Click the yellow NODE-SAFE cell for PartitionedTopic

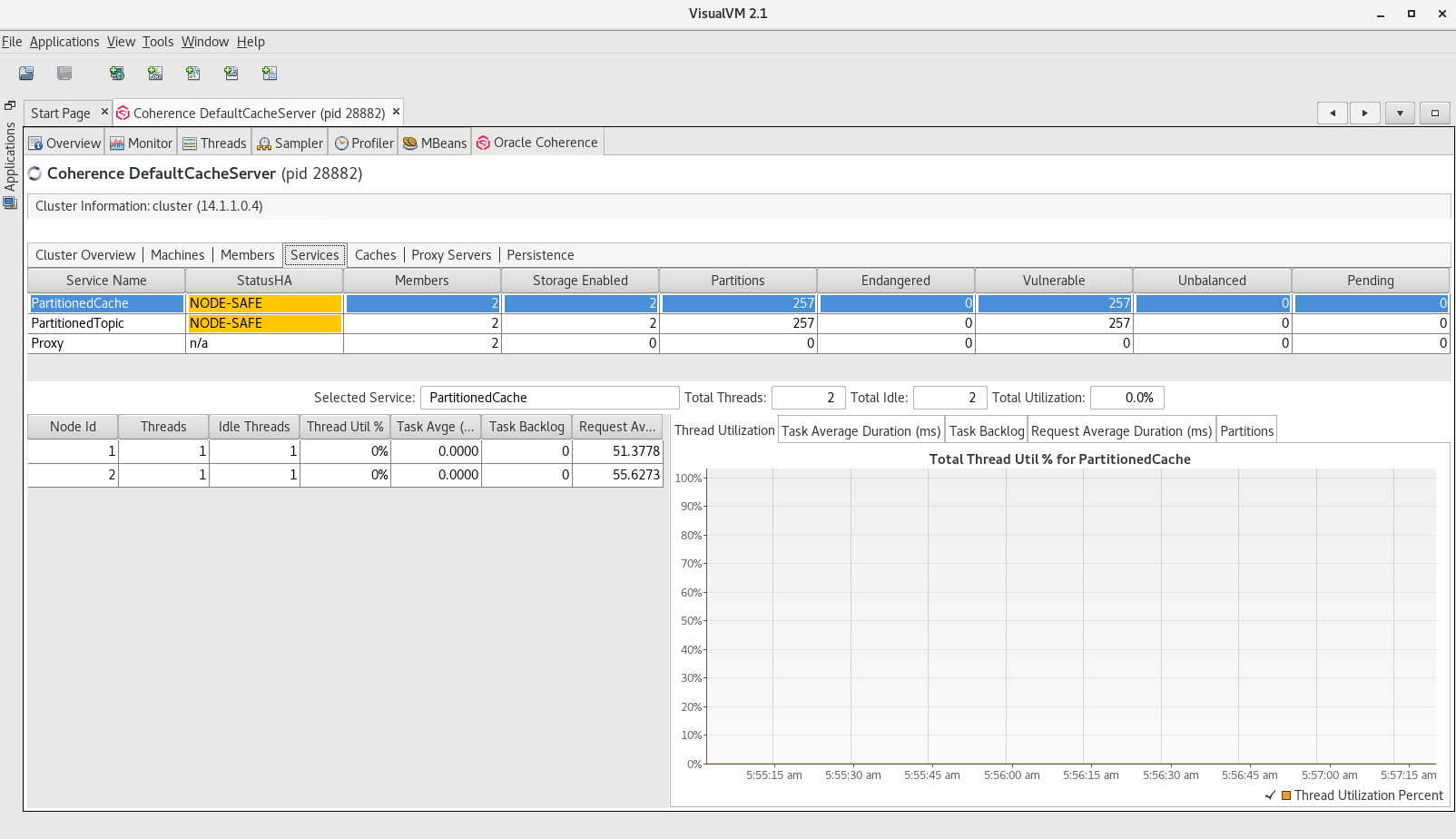264,323
